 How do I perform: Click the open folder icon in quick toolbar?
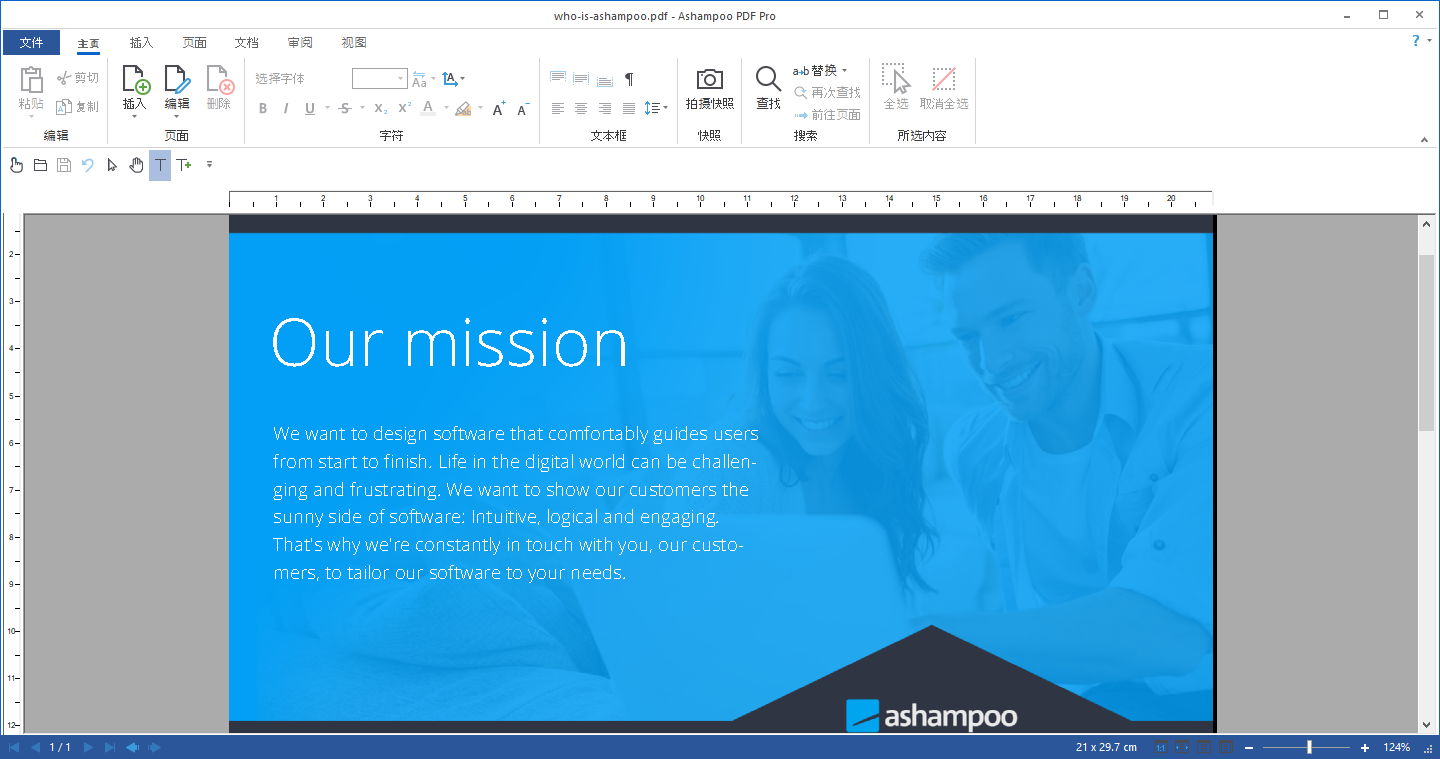(x=40, y=165)
